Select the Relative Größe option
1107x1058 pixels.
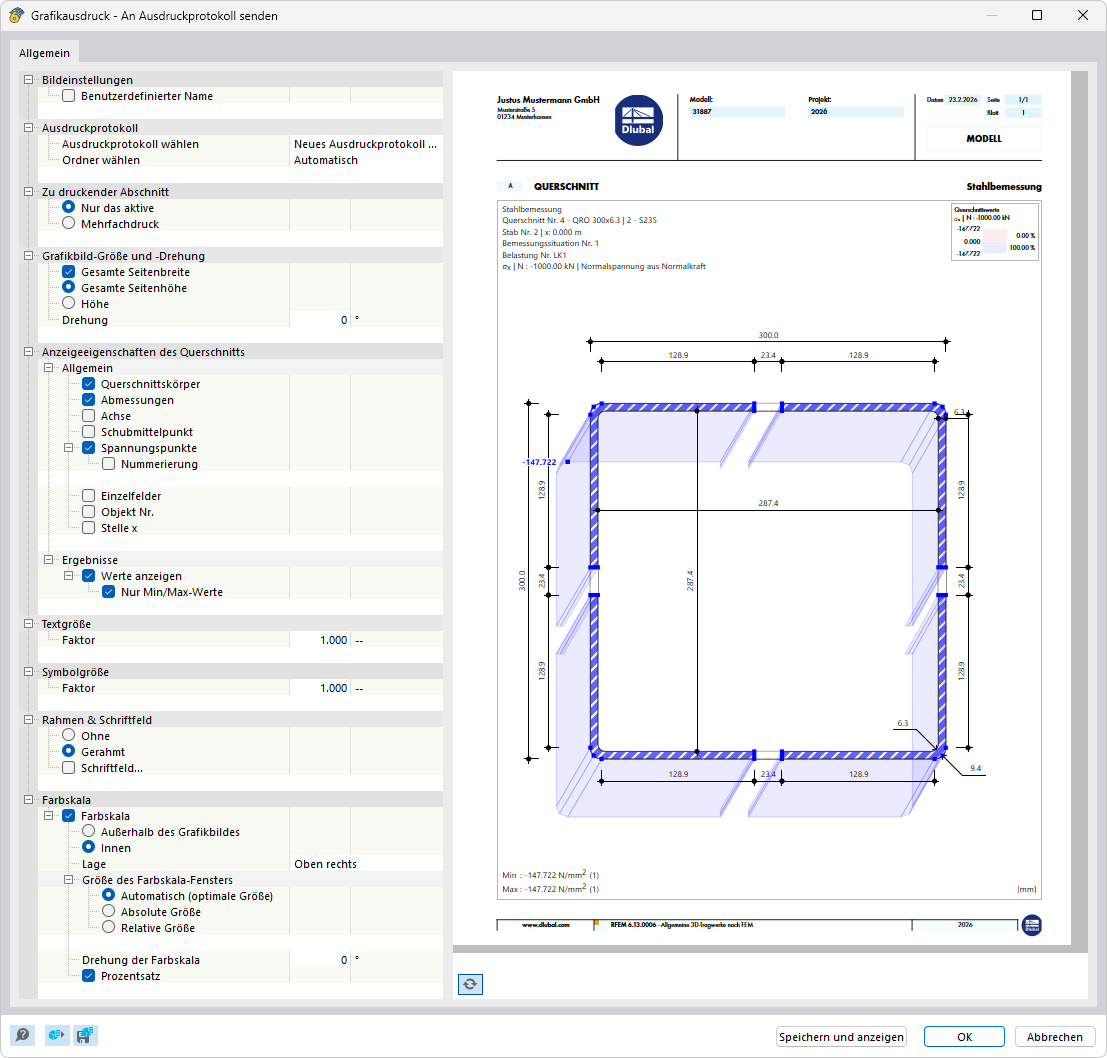[108, 927]
